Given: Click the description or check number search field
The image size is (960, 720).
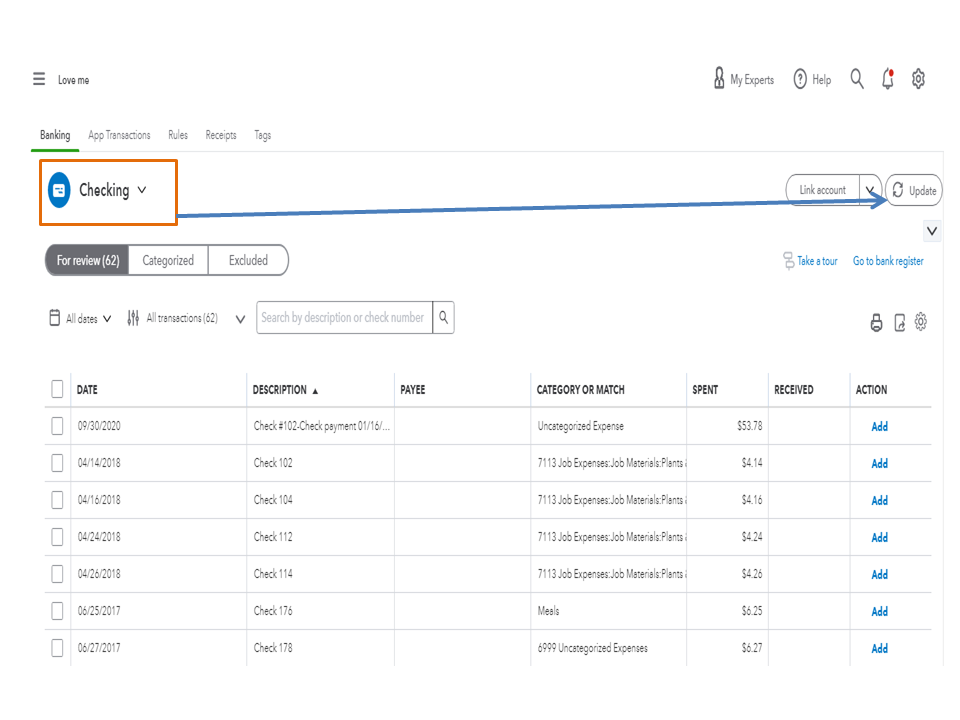Looking at the screenshot, I should click(343, 318).
